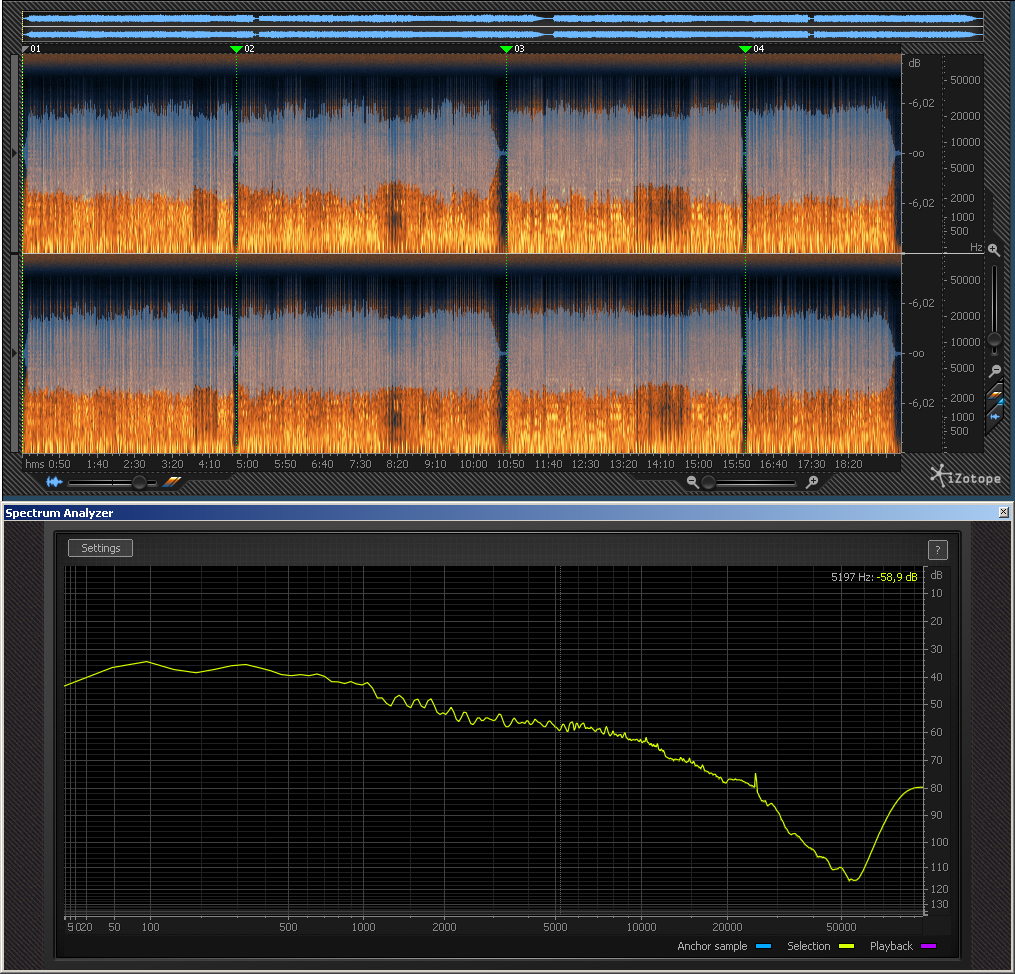Click marker 01 at the timeline start
The height and width of the screenshot is (974, 1015).
coord(27,49)
